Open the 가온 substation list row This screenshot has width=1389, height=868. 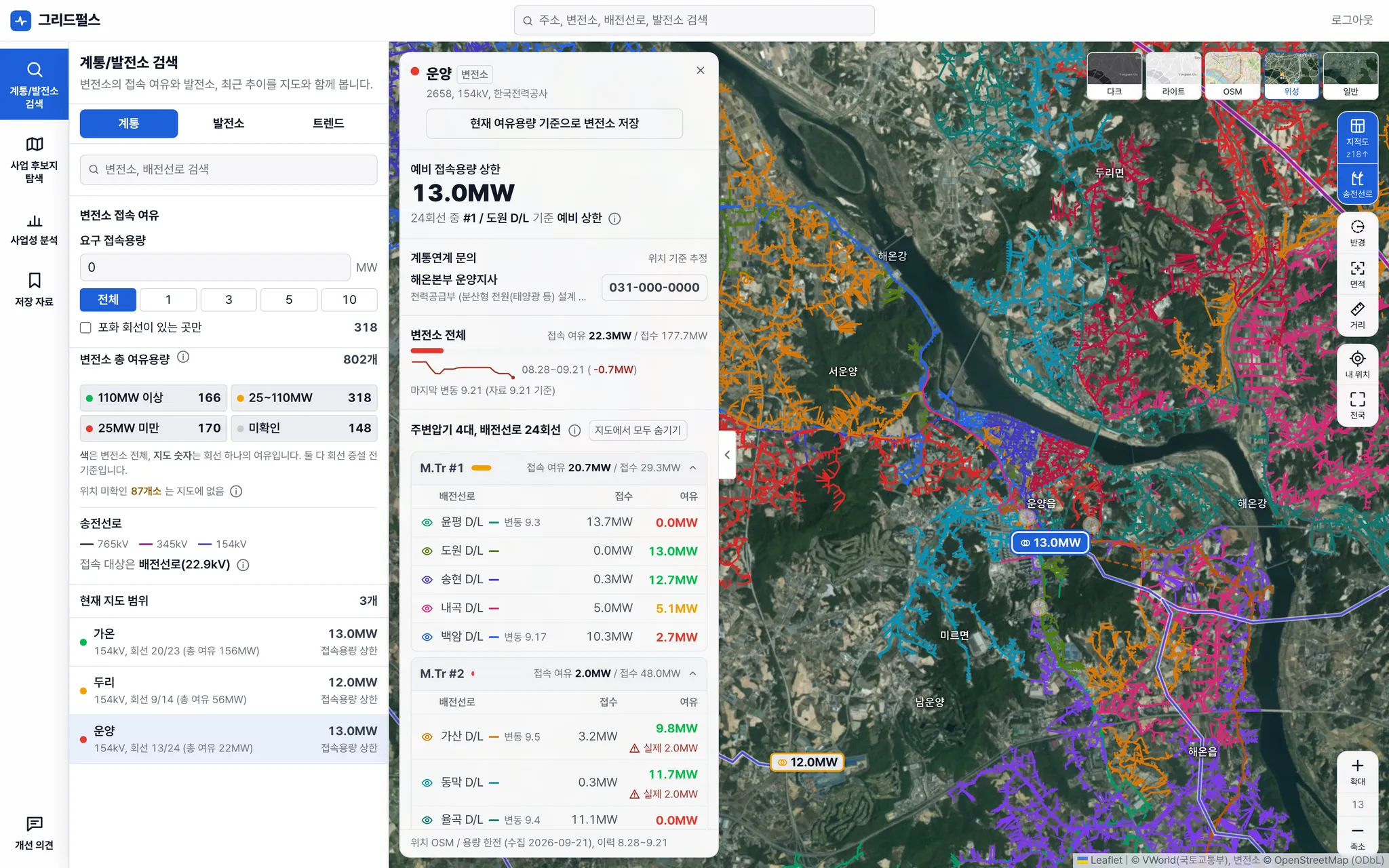tap(229, 642)
